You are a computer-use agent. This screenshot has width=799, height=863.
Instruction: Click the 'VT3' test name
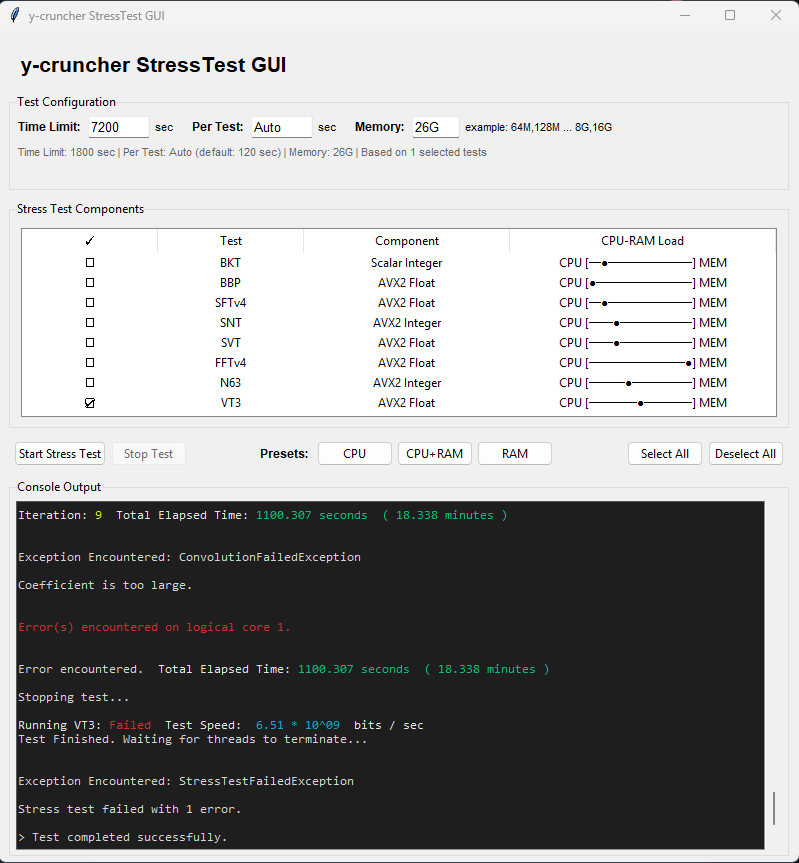pos(231,403)
